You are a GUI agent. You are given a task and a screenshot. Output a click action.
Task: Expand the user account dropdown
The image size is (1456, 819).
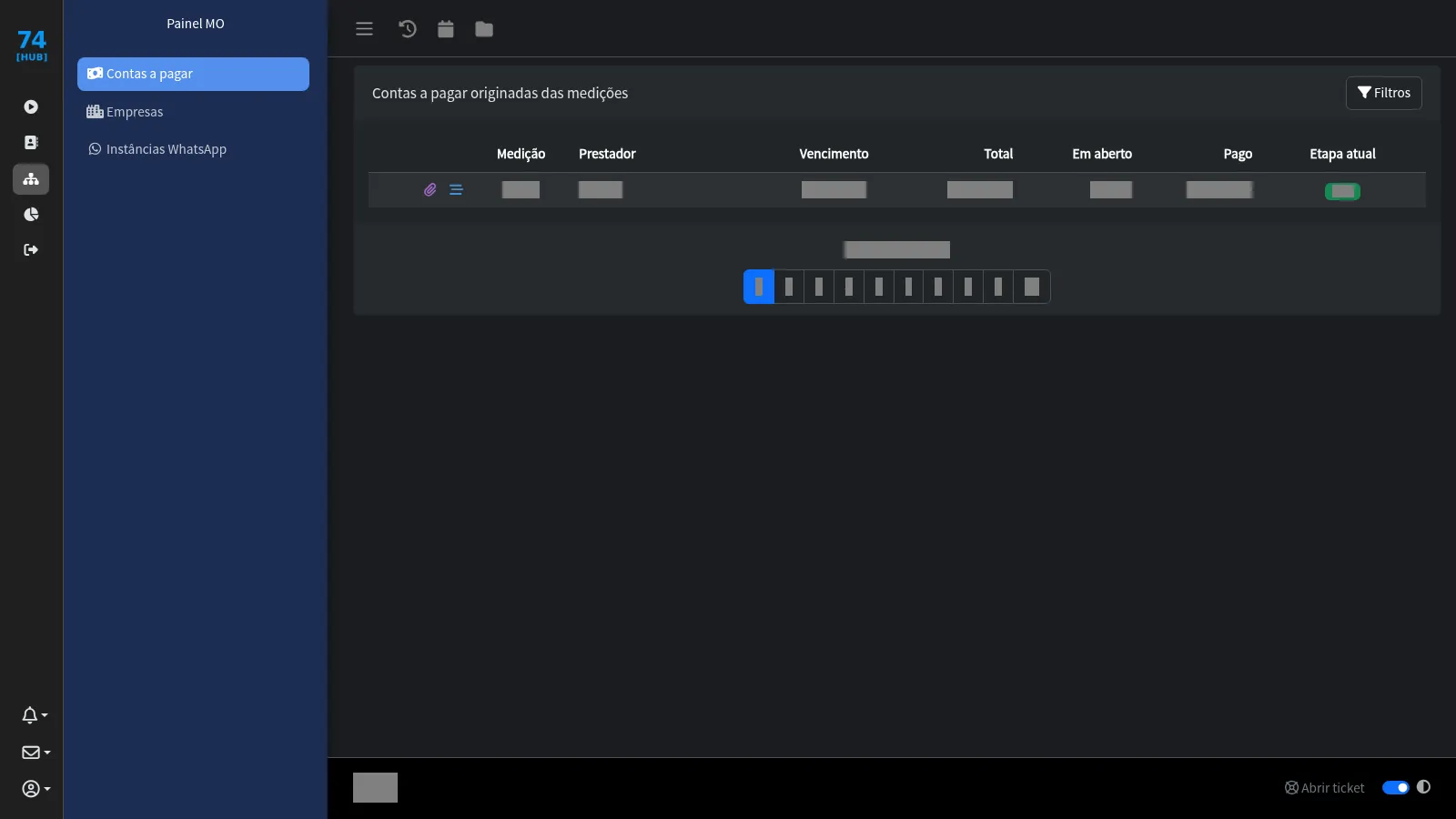pos(35,789)
